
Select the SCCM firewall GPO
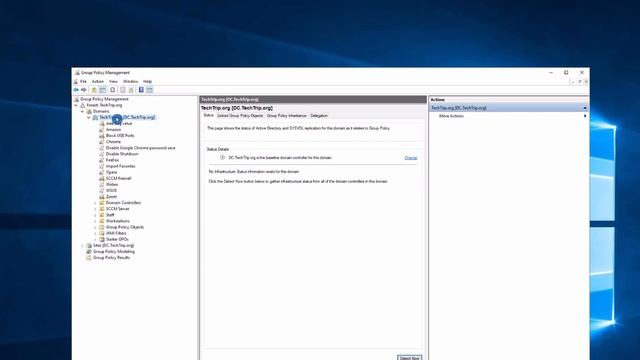click(119, 178)
